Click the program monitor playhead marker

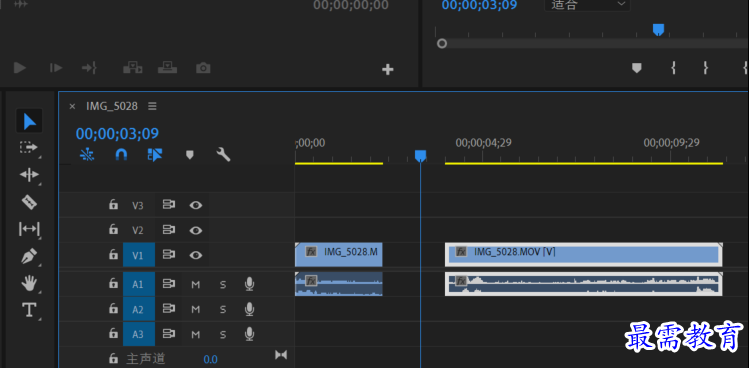point(658,30)
